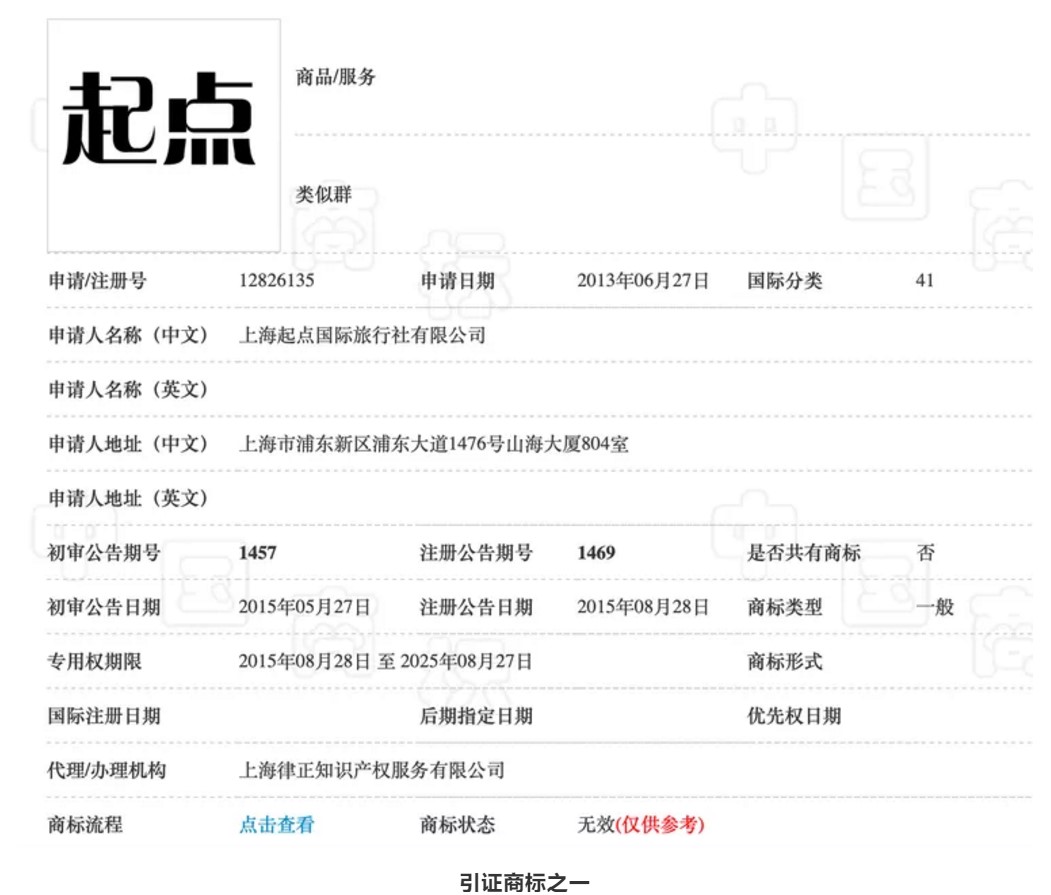The height and width of the screenshot is (895, 1051).
Task: Click the 优先权日期 label
Action: tap(794, 716)
